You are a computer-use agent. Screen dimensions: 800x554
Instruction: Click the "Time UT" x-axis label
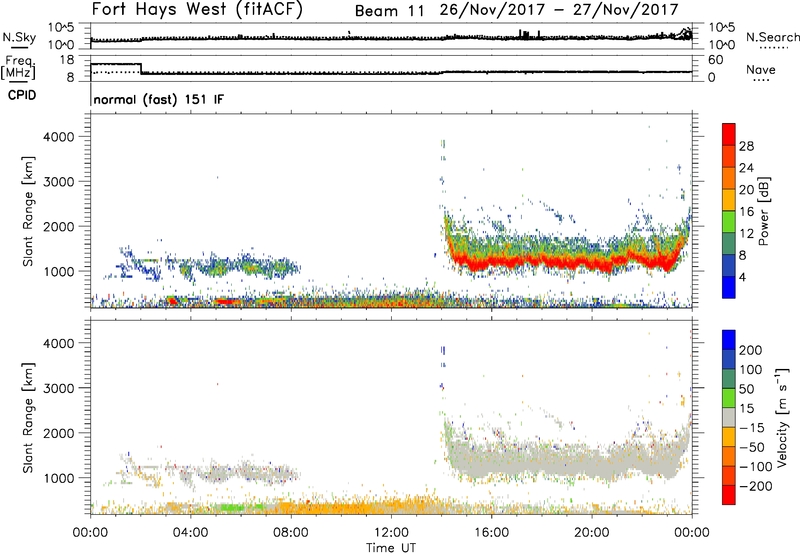point(391,548)
